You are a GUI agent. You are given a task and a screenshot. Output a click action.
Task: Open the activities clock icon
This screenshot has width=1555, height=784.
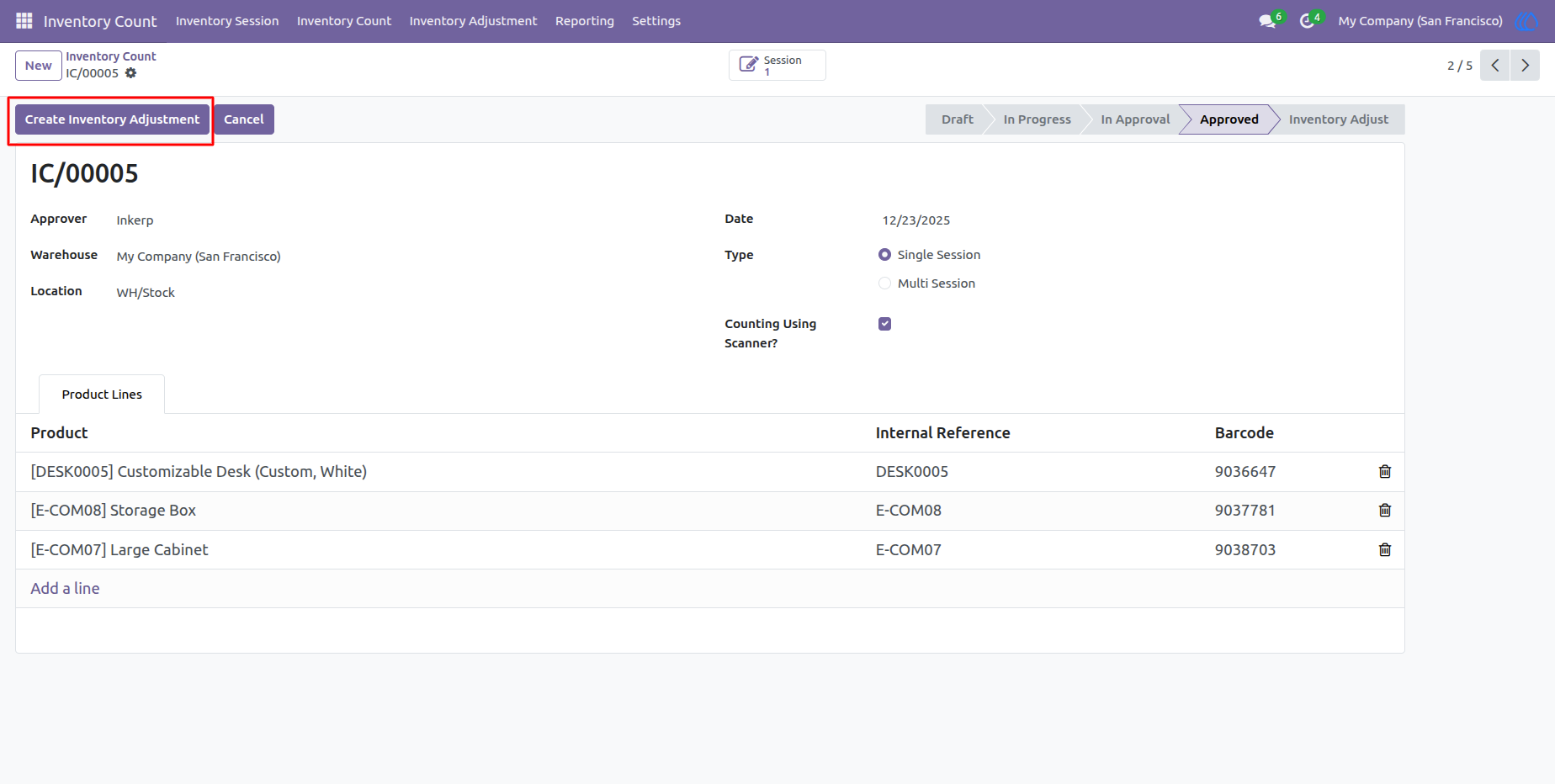(1307, 21)
